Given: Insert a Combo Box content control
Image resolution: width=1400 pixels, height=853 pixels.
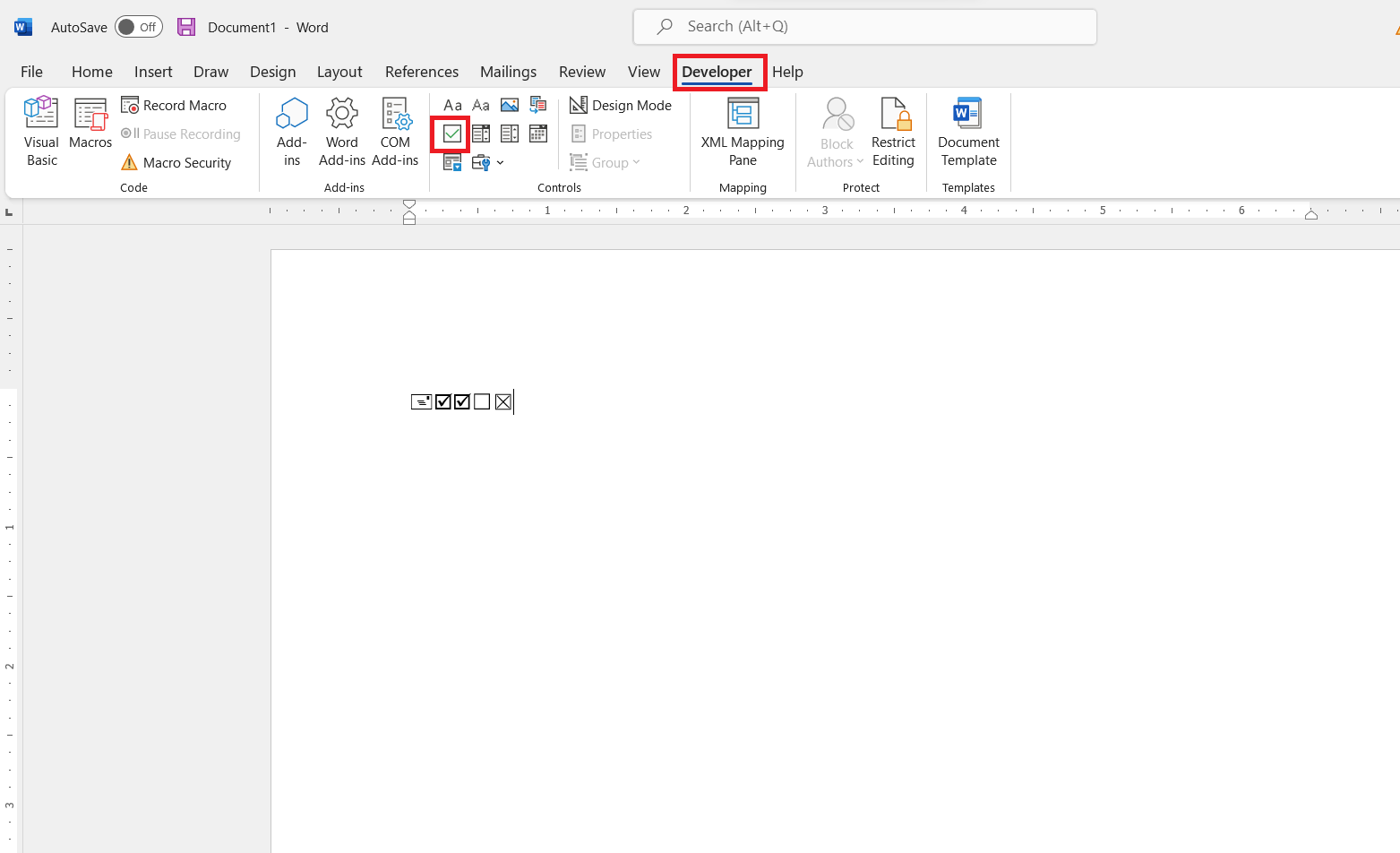Looking at the screenshot, I should (x=481, y=134).
